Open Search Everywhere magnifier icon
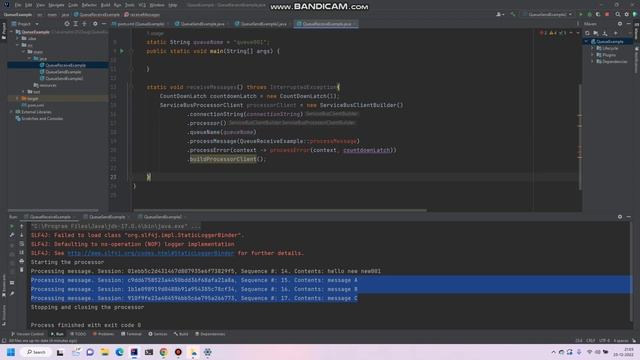Viewport: 640px width, 360px height. point(618,14)
